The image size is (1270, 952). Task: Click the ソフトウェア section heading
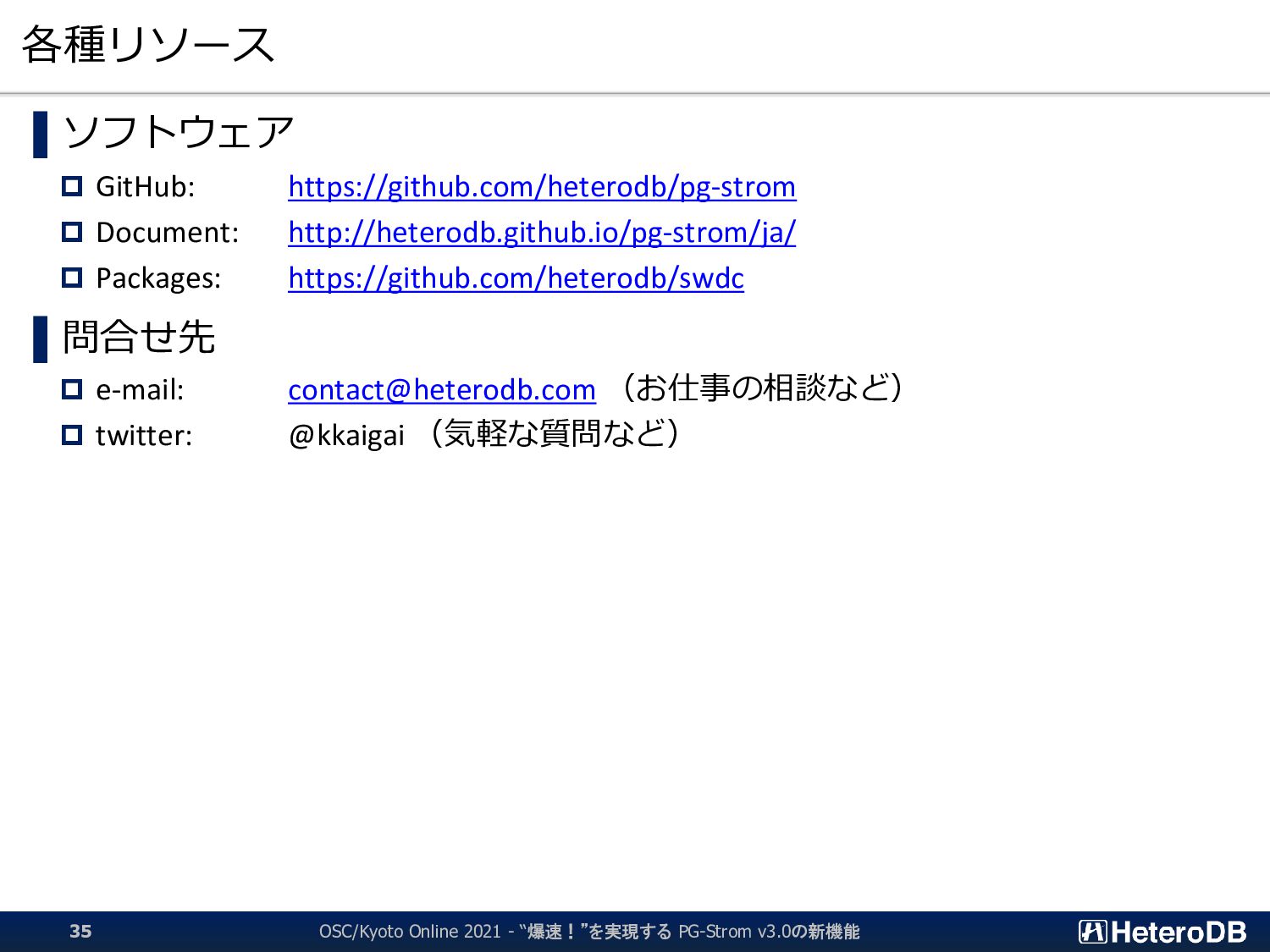[179, 133]
